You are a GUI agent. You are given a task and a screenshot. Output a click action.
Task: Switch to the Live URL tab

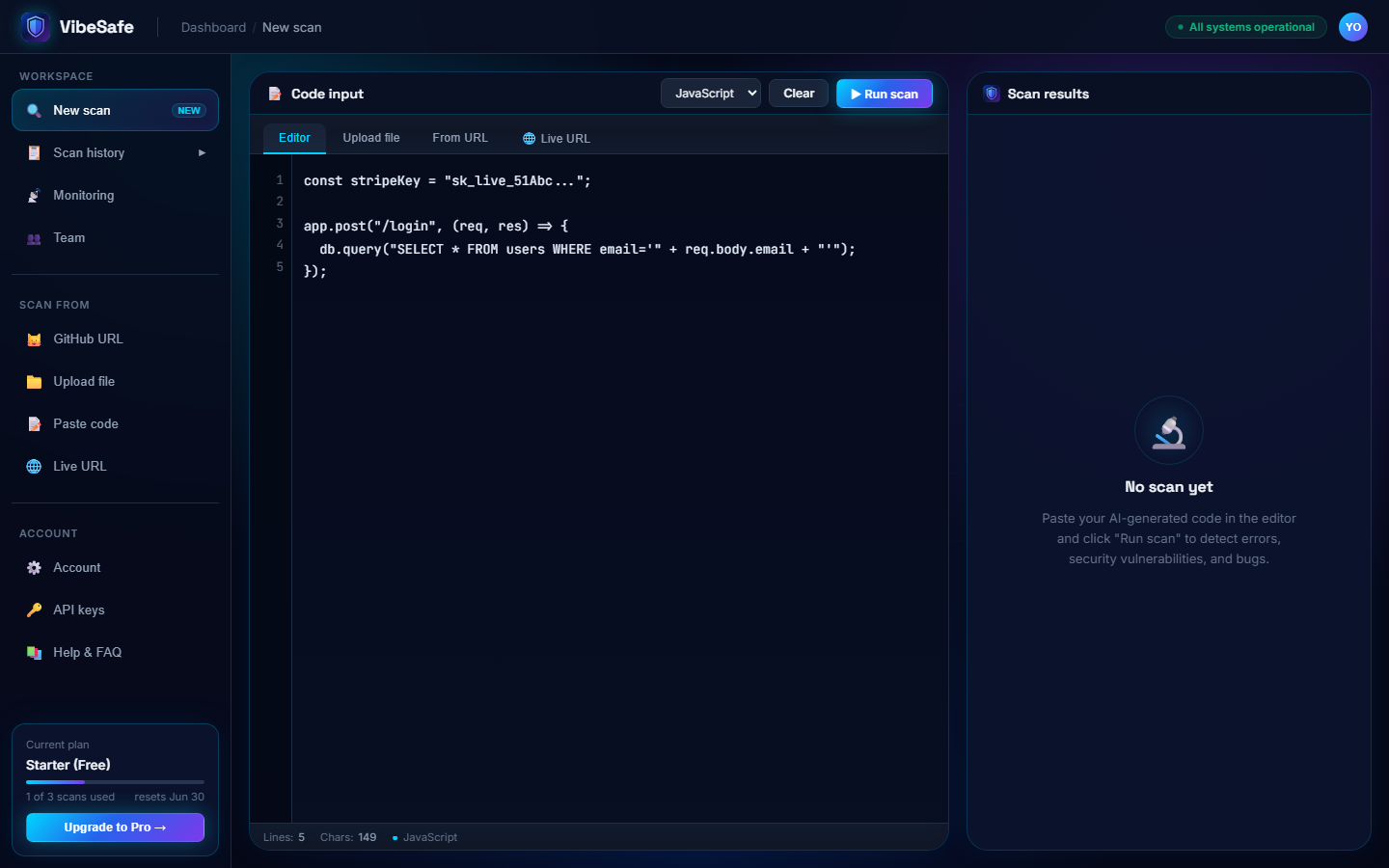click(x=557, y=139)
